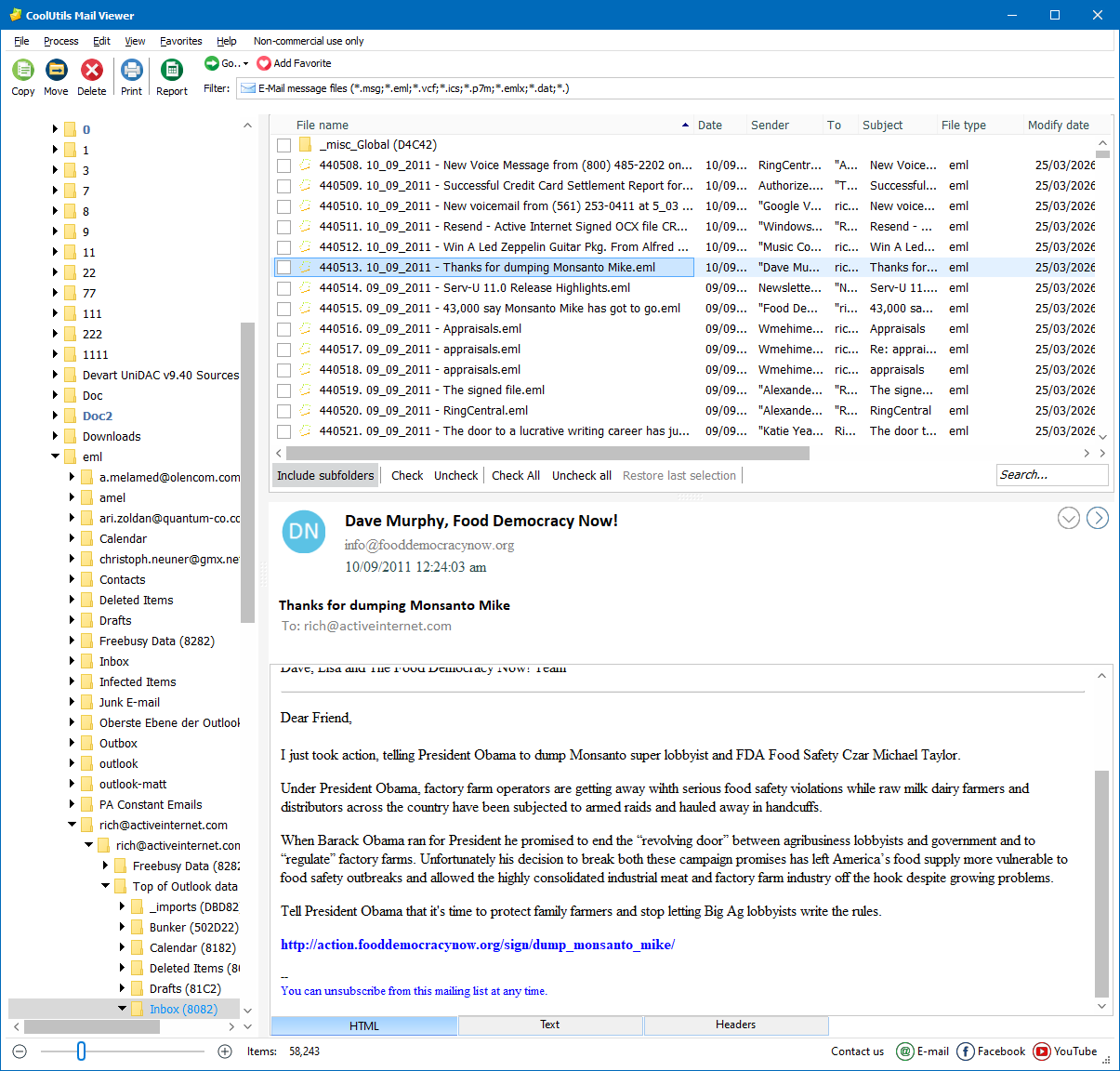This screenshot has width=1120, height=1071.
Task: Tick checkbox of file 440512
Action: (x=283, y=247)
